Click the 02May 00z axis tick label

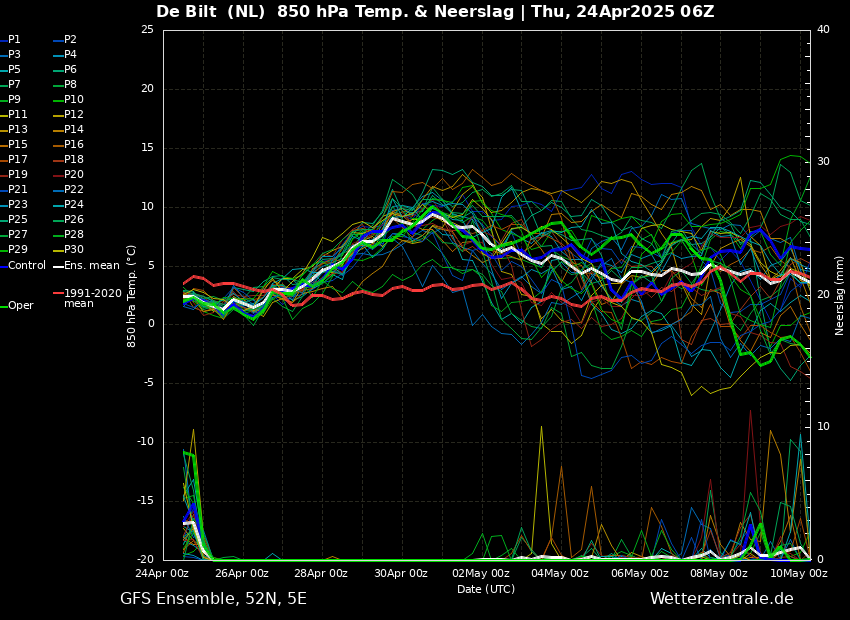click(x=481, y=573)
